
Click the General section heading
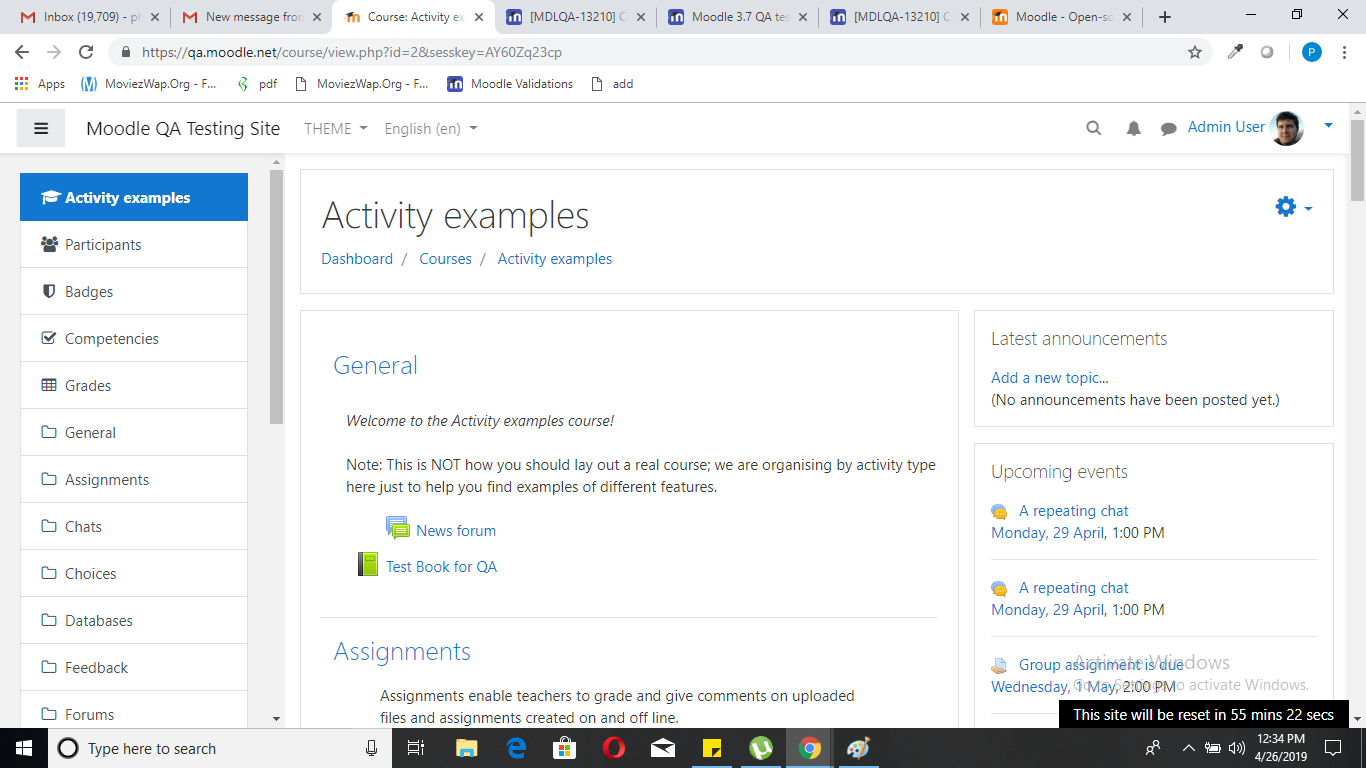coord(375,365)
